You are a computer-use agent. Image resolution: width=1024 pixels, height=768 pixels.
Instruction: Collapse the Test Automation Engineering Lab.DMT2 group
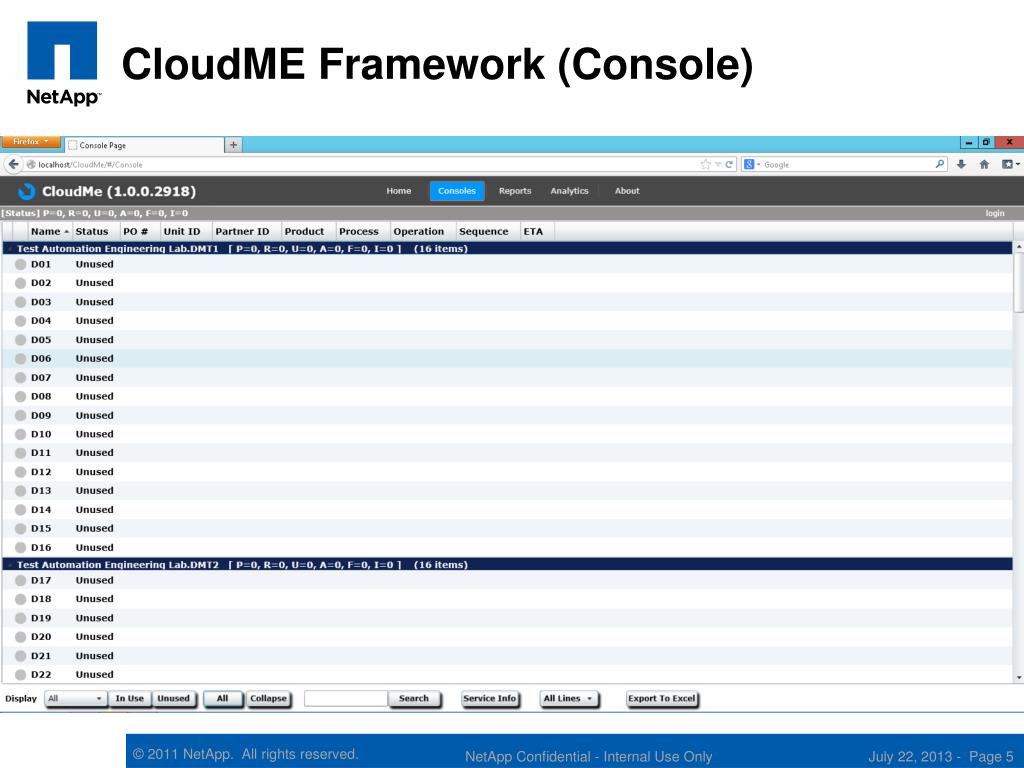(x=10, y=565)
